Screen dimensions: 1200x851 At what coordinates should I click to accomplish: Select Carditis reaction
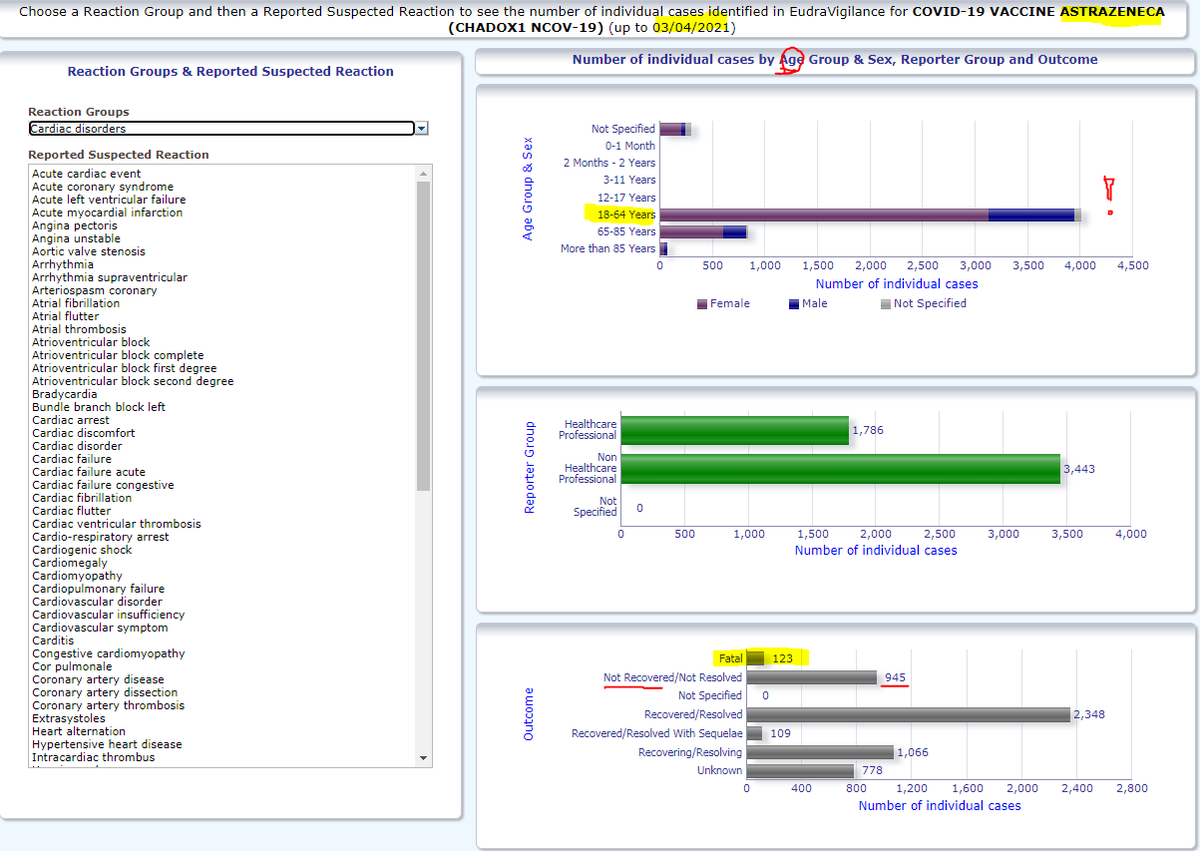coord(53,641)
